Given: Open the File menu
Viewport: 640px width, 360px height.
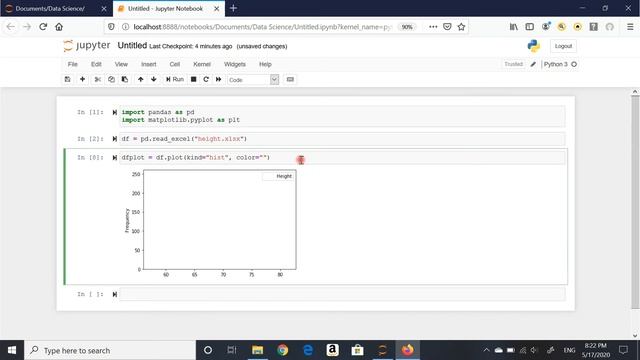Looking at the screenshot, I should (x=73, y=64).
